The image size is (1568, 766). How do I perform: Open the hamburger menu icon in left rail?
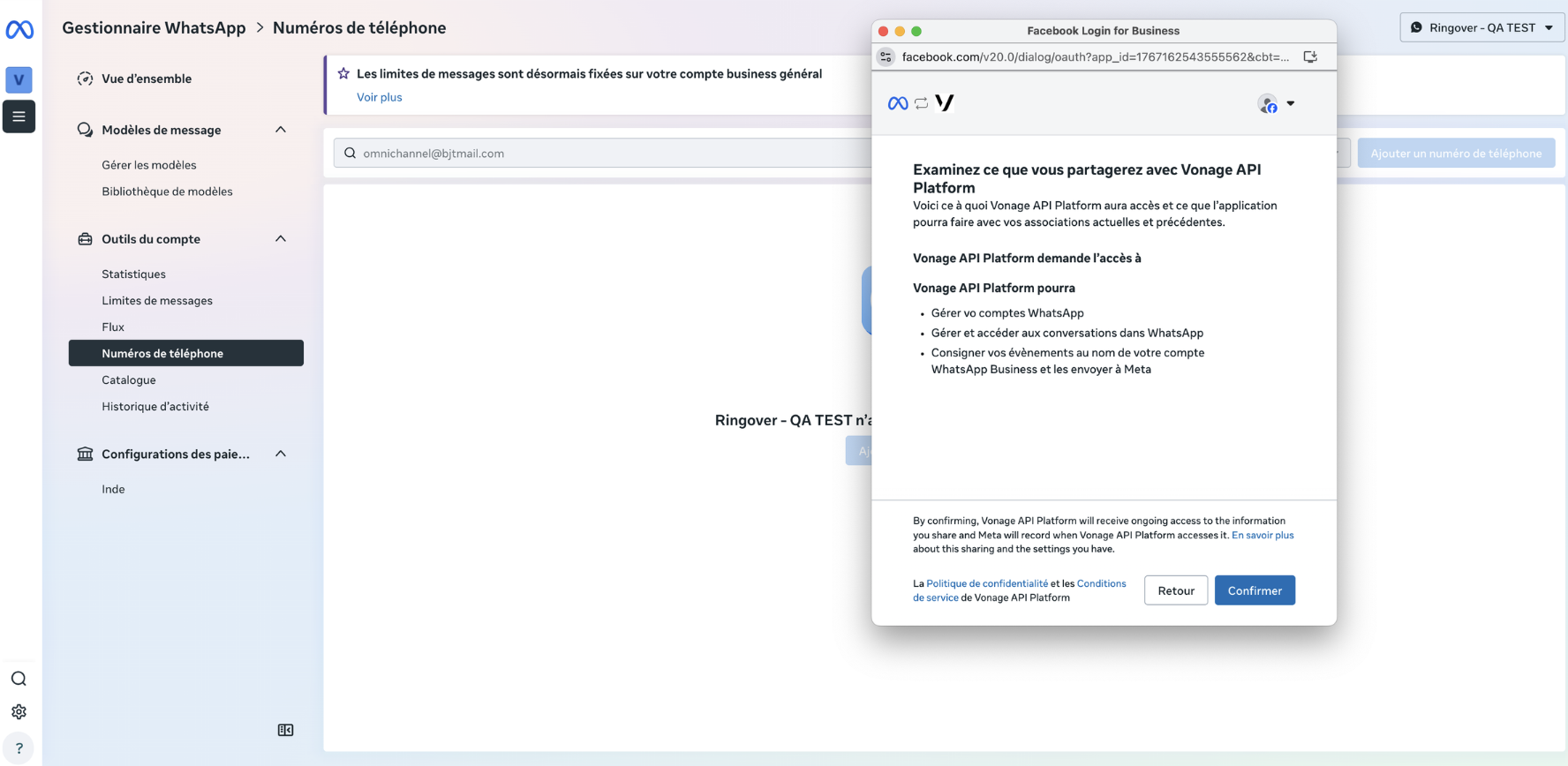pos(19,116)
